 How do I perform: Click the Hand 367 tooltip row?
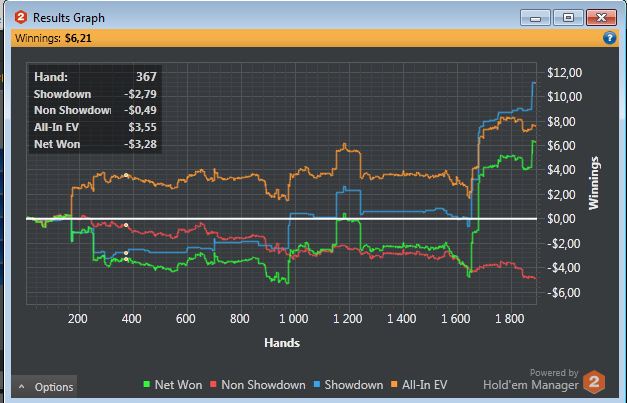[x=95, y=76]
